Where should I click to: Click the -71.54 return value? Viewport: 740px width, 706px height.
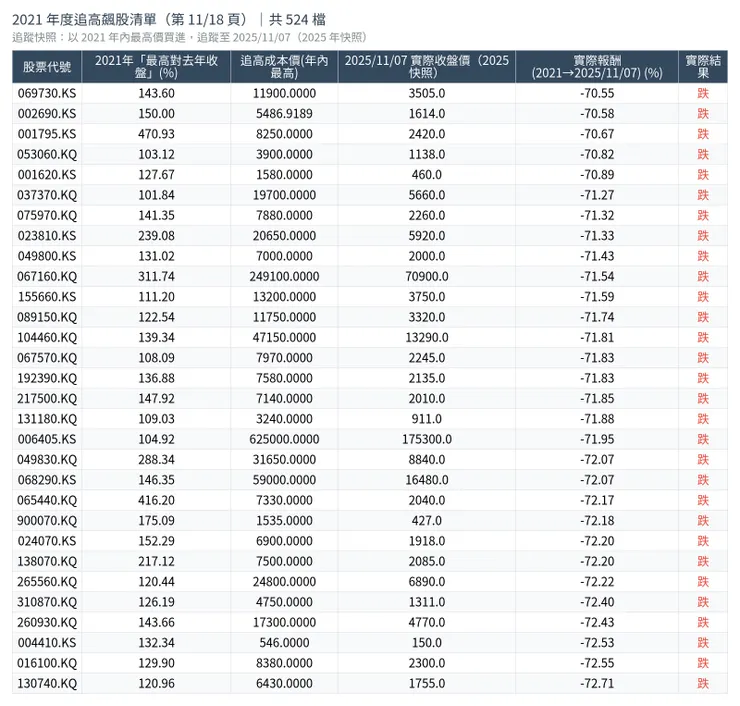[597, 277]
